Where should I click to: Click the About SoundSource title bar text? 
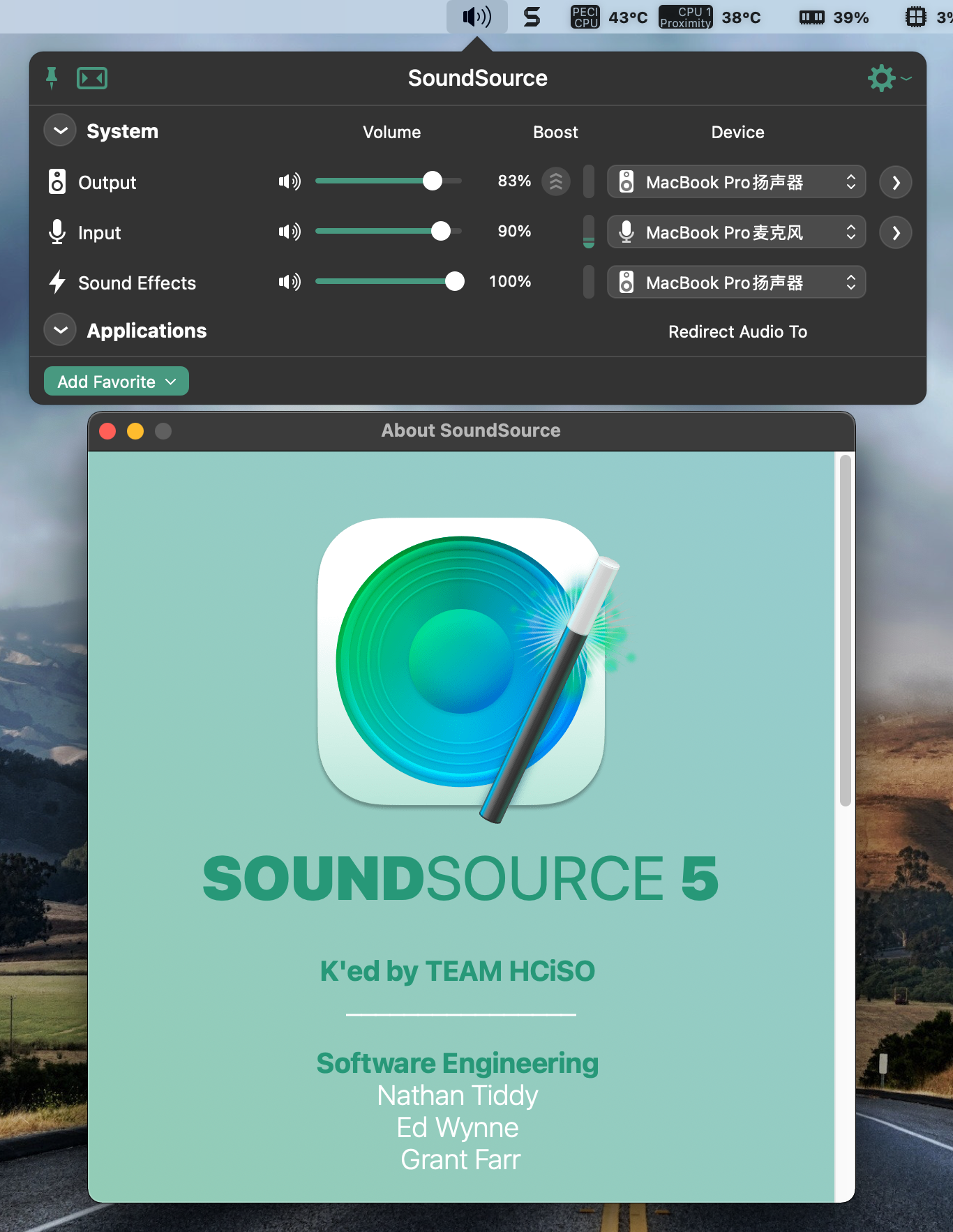(x=471, y=430)
